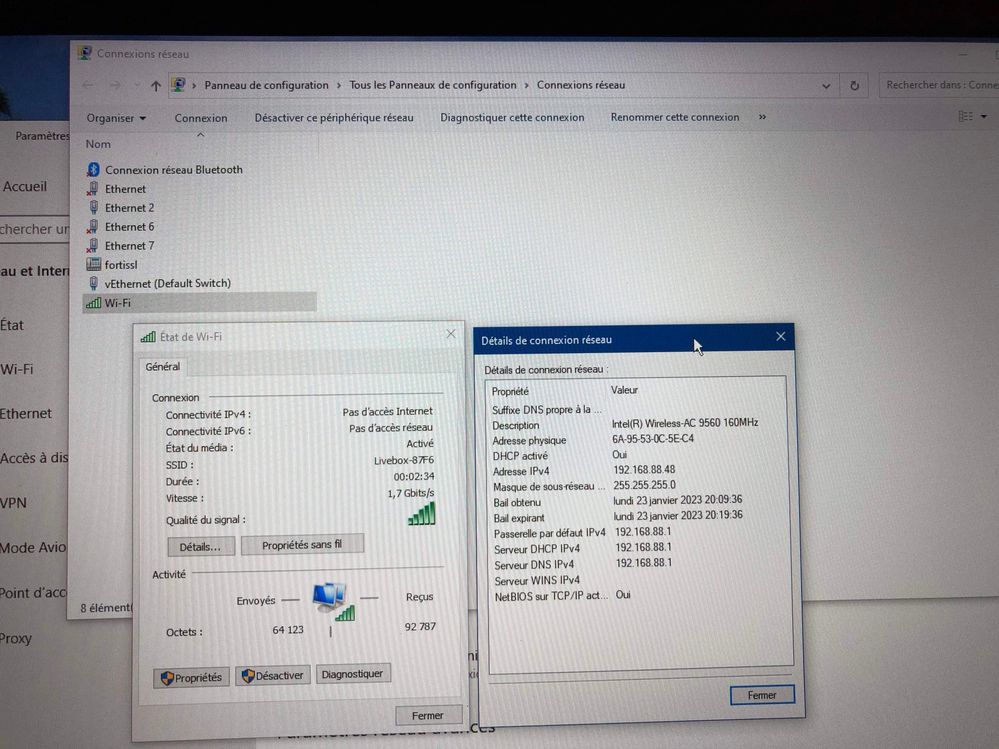The height and width of the screenshot is (749, 999).
Task: Click Fermer in État de Wi-Fi dialog
Action: [x=428, y=715]
